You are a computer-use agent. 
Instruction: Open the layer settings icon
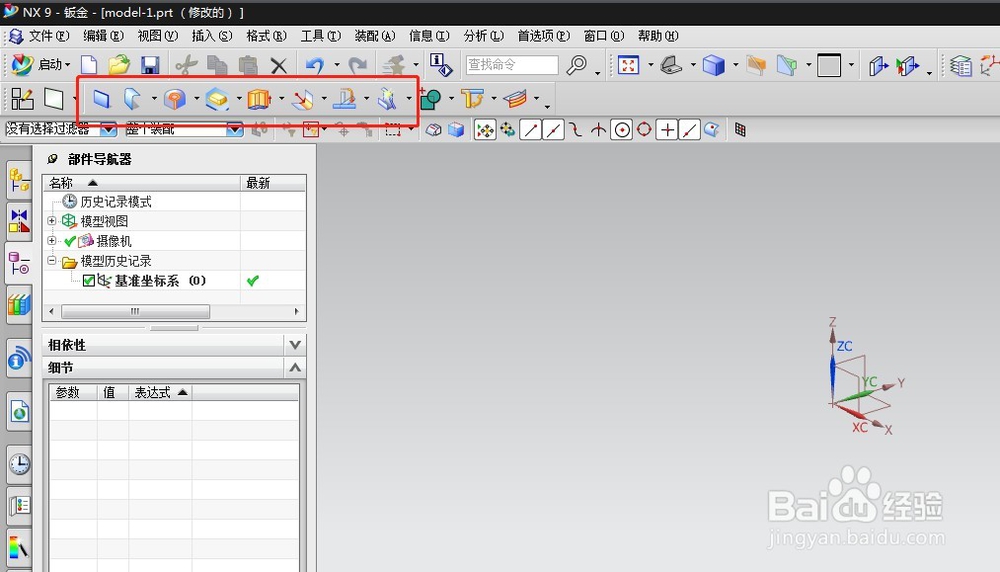click(x=960, y=64)
